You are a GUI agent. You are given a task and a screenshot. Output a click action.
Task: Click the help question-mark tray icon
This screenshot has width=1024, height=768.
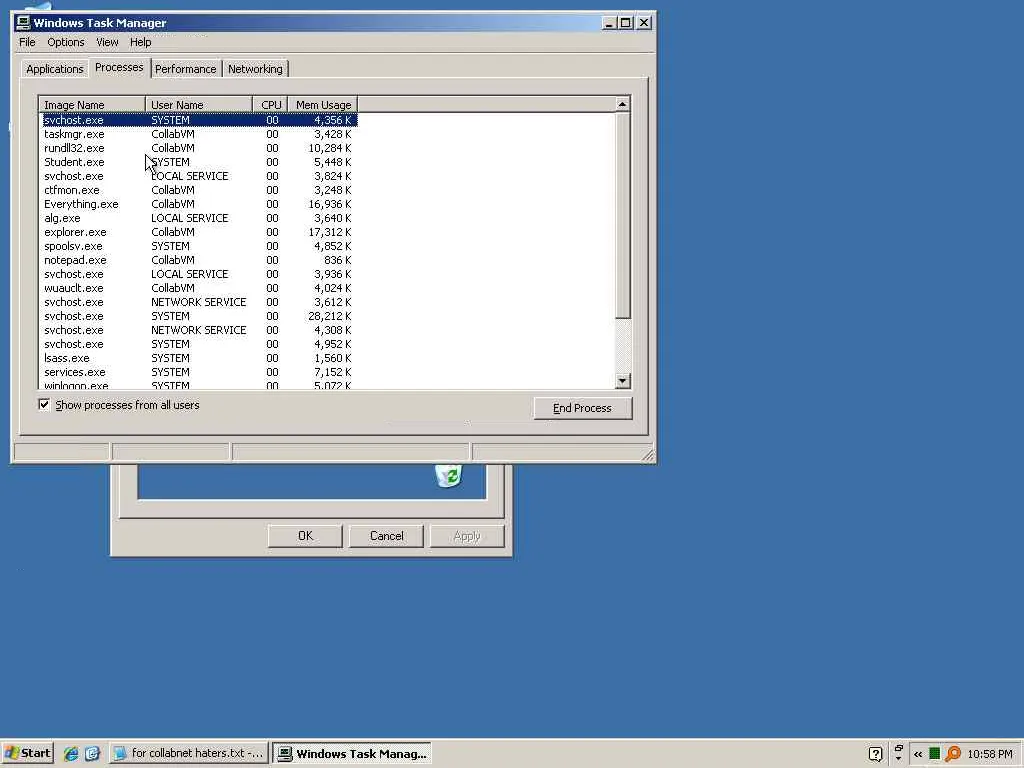click(876, 754)
